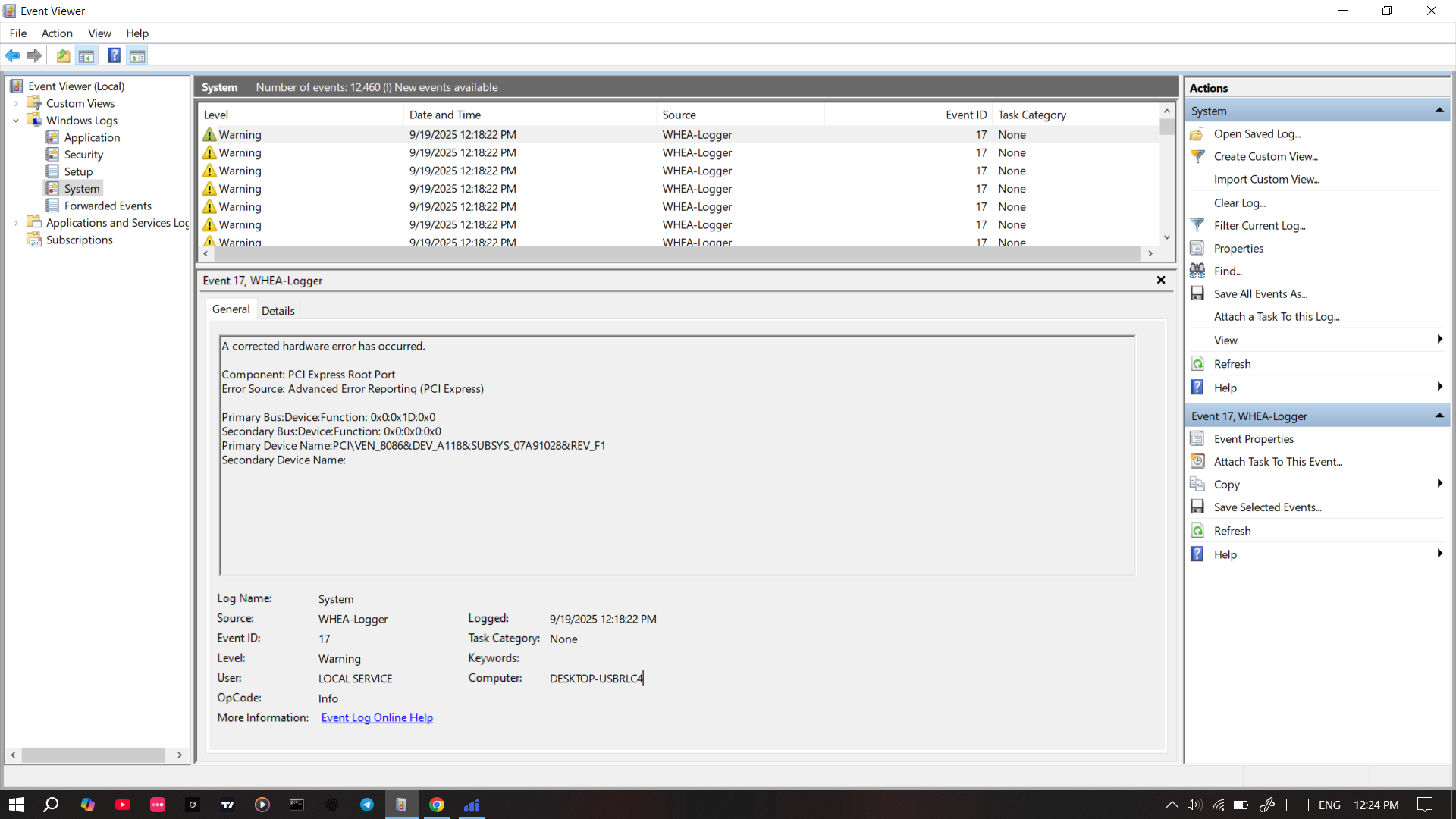Expand the Custom Views tree node
This screenshot has width=1456, height=819.
click(x=16, y=103)
